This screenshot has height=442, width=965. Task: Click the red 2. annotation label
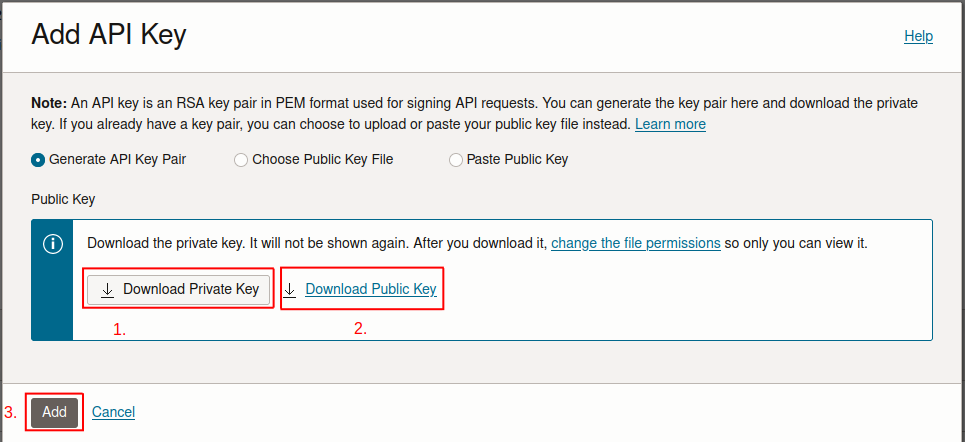pos(361,329)
